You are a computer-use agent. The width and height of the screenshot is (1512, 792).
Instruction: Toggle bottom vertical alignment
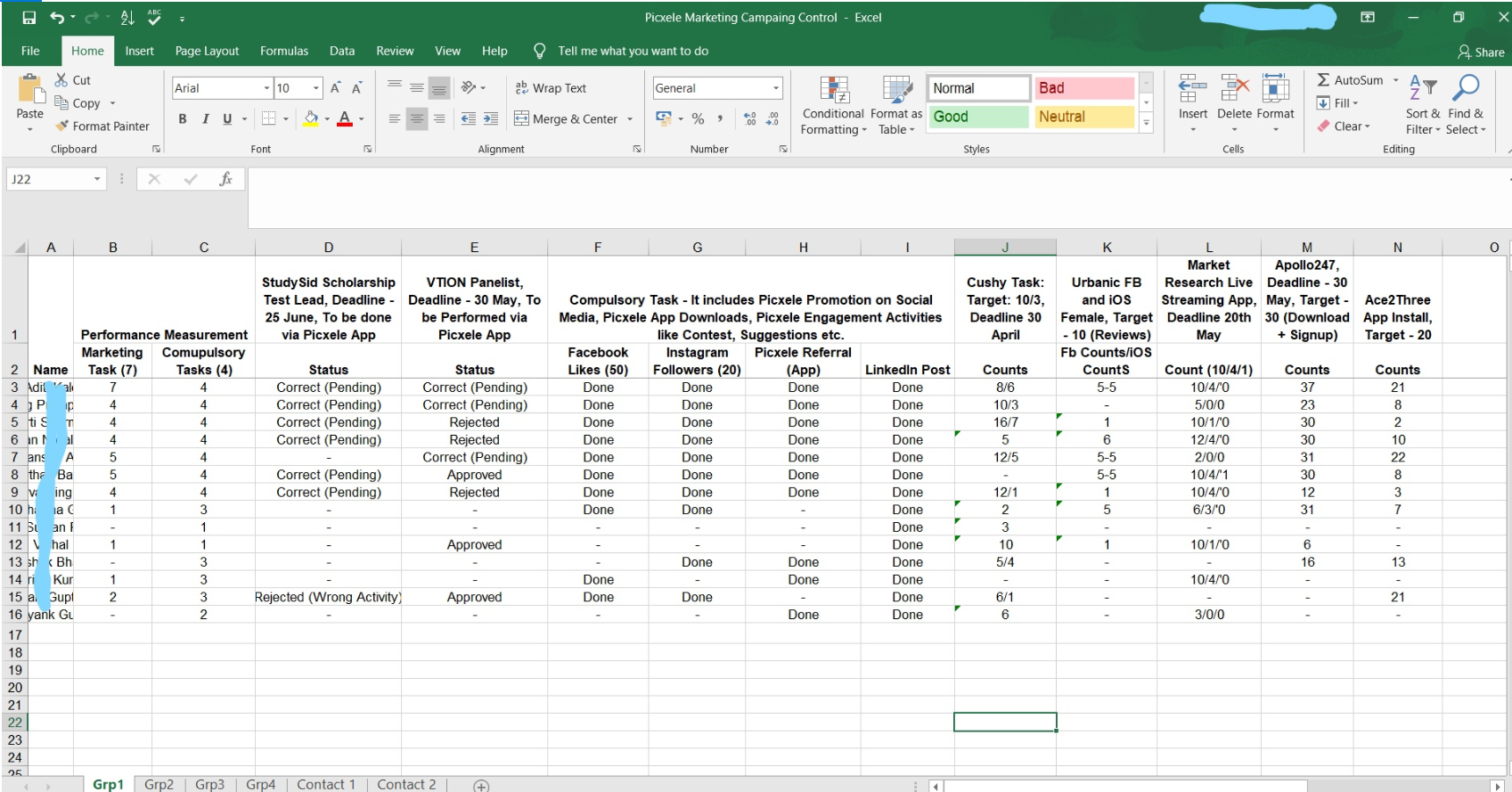(439, 87)
